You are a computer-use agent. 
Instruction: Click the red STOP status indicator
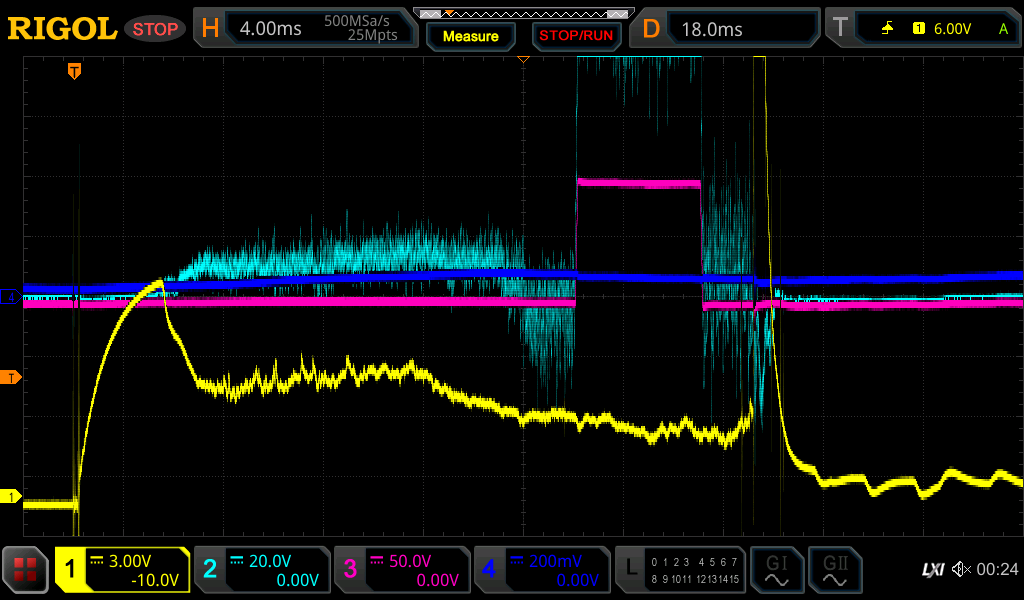155,29
